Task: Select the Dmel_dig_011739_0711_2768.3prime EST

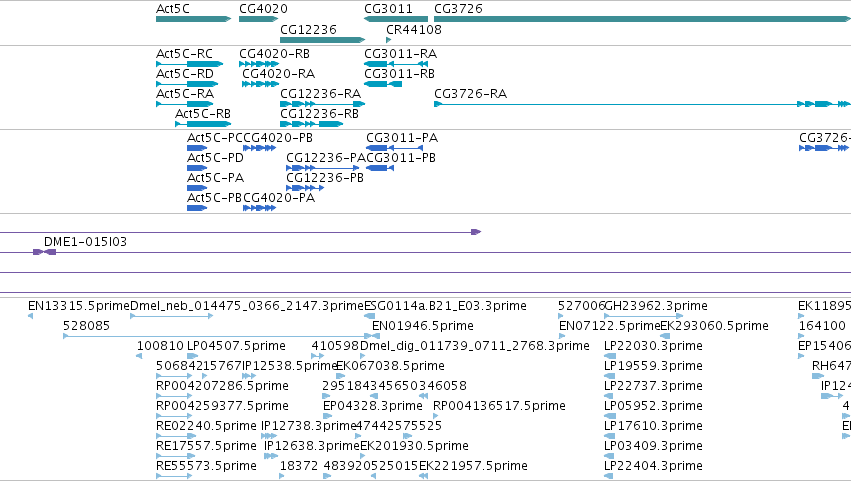Action: (474, 346)
